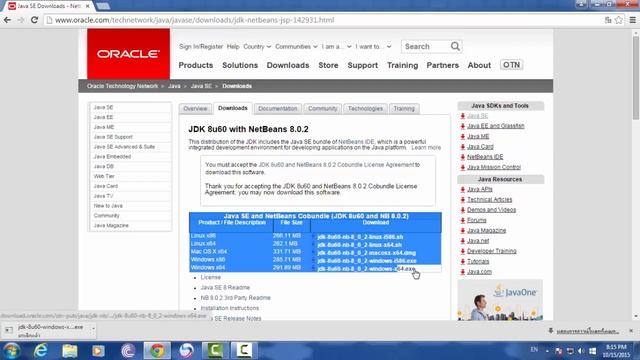The width and height of the screenshot is (640, 360).
Task: Open the Solutions menu
Action: click(240, 65)
